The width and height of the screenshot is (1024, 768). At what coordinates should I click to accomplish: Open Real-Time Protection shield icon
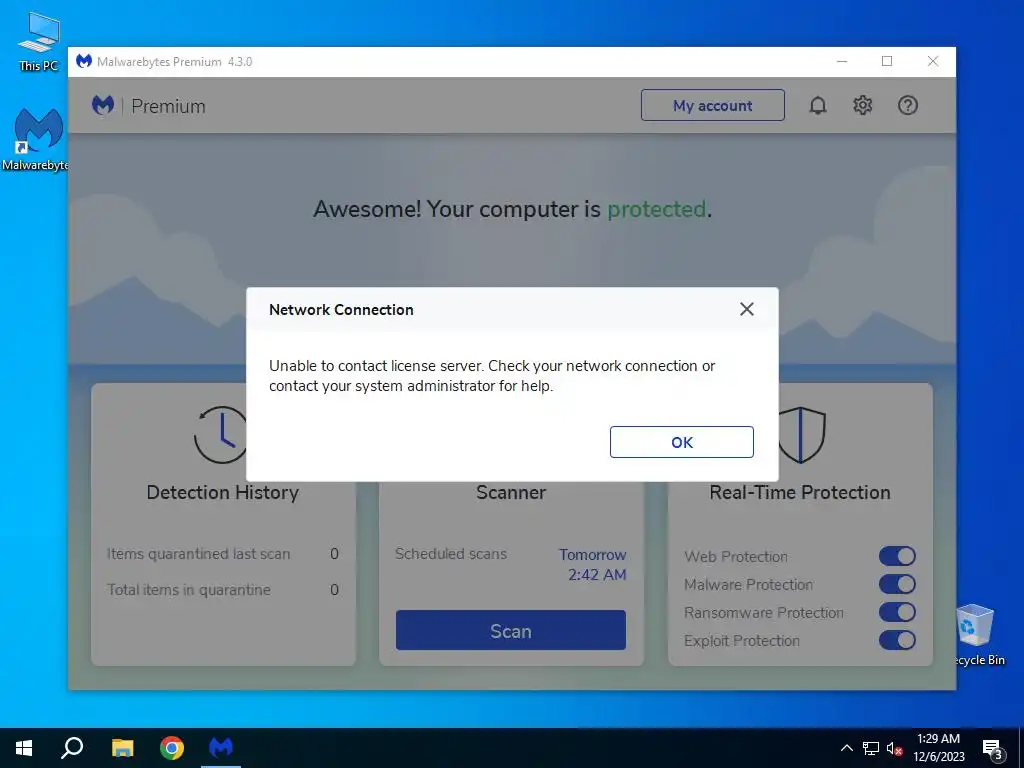click(802, 434)
